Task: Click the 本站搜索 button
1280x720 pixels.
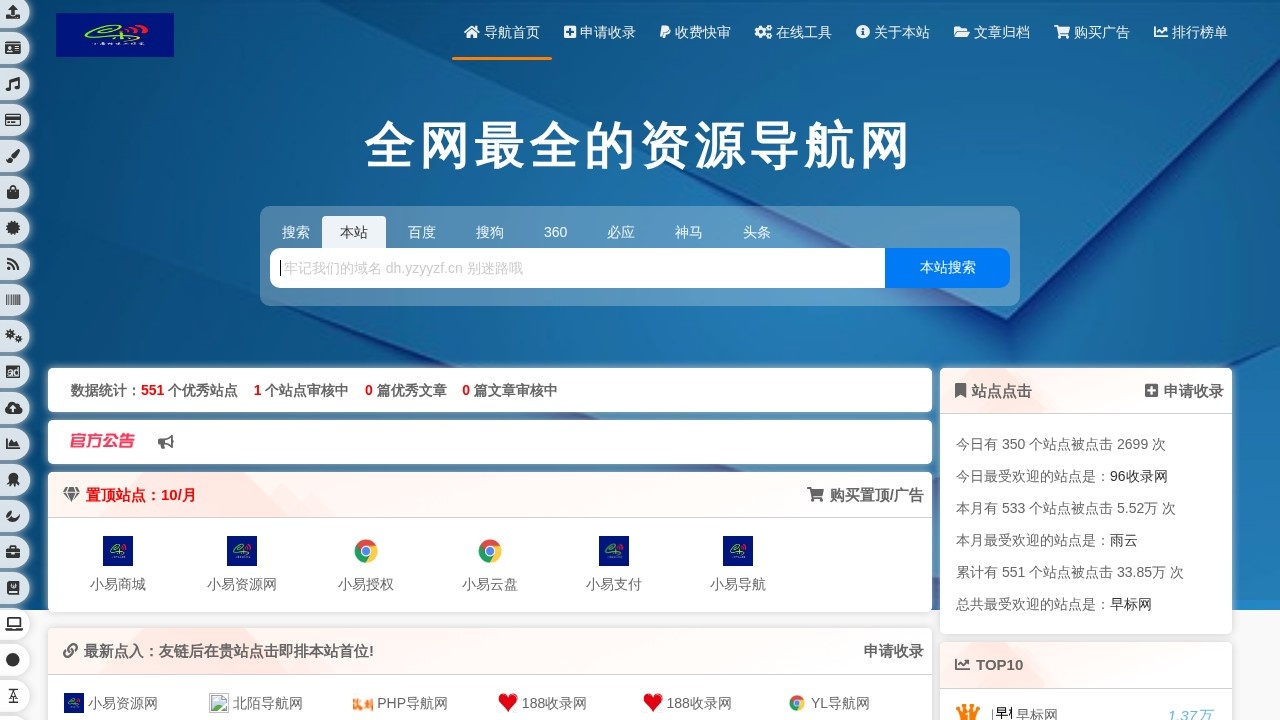Action: coord(947,268)
